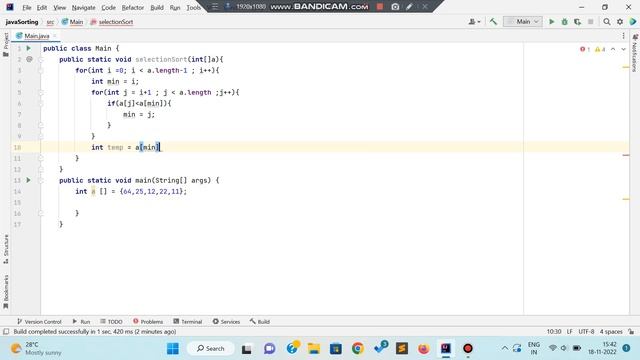Click the run gutter arrow beside class Main
This screenshot has width=640, height=360.
[x=29, y=48]
